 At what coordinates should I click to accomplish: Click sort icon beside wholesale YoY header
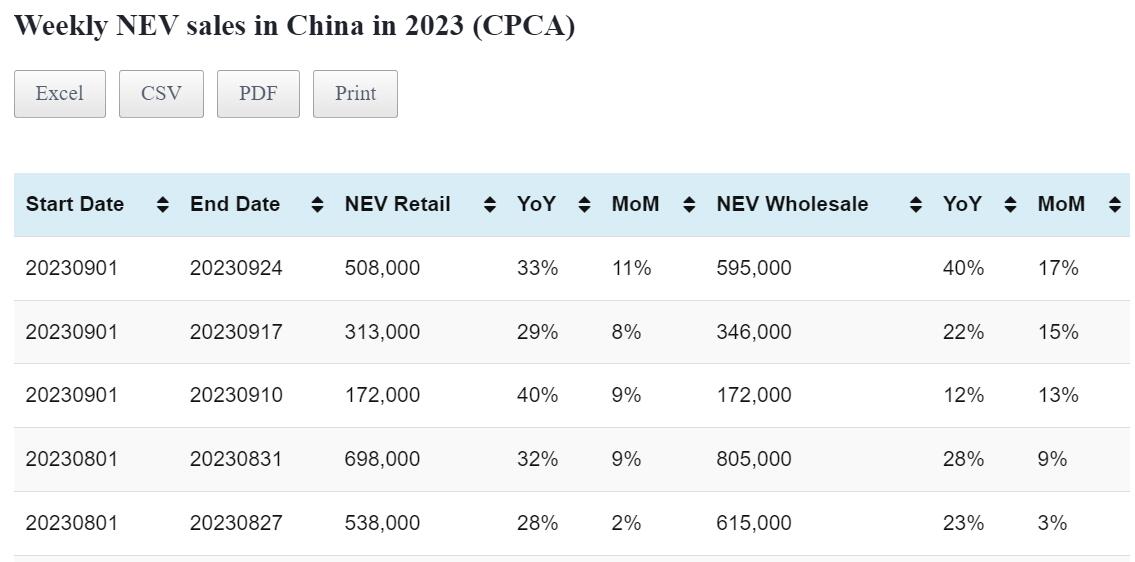(1010, 205)
